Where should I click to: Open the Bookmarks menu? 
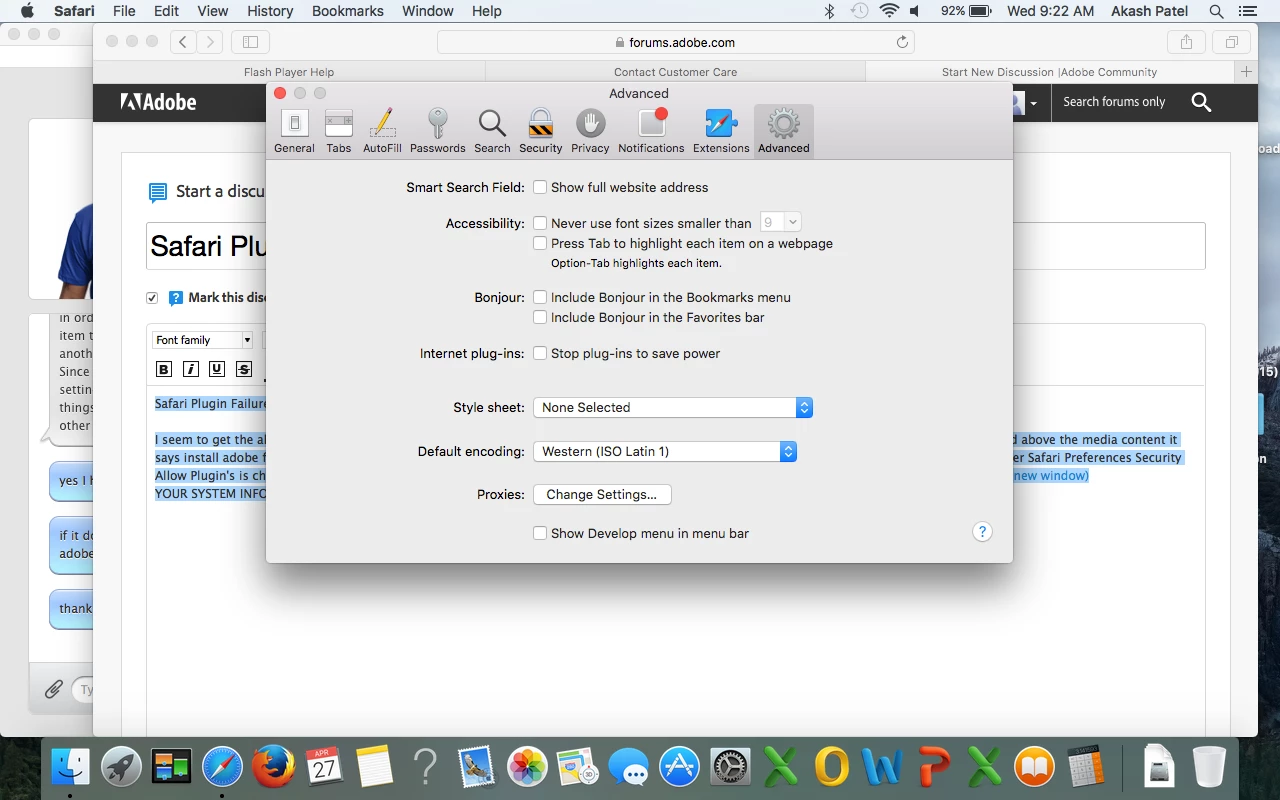click(x=347, y=11)
